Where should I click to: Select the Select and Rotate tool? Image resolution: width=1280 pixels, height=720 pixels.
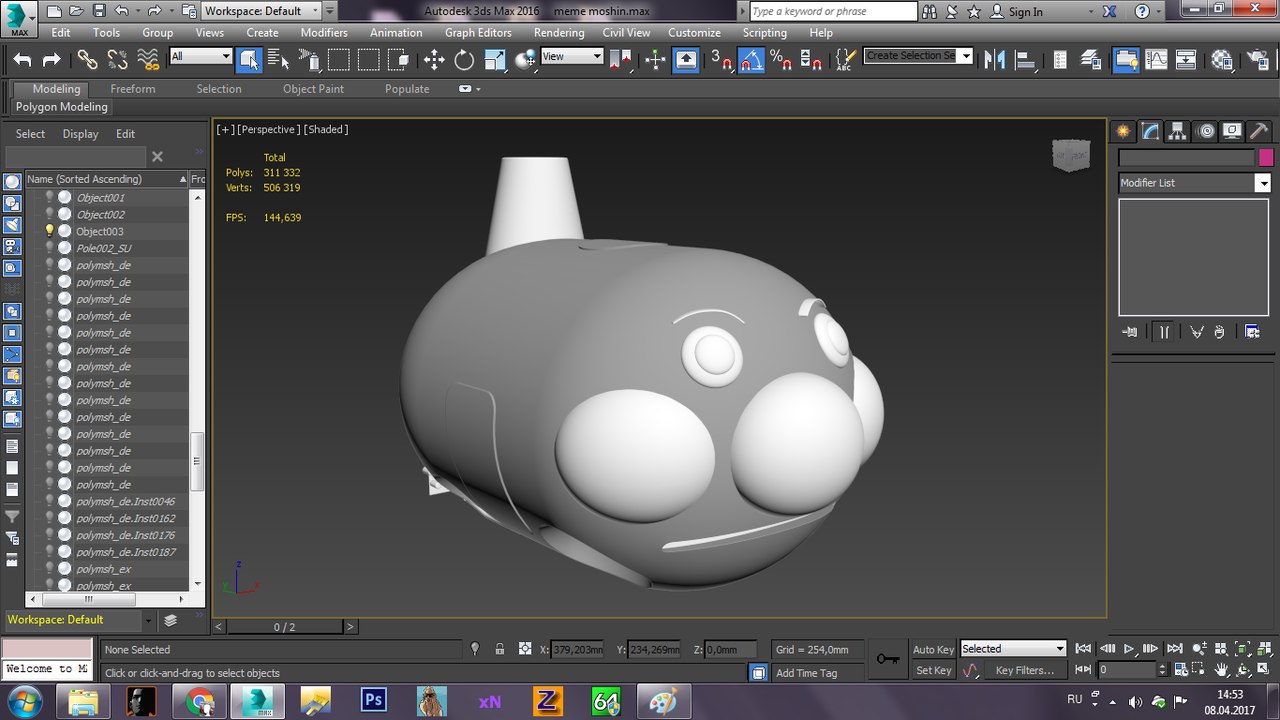click(x=464, y=60)
